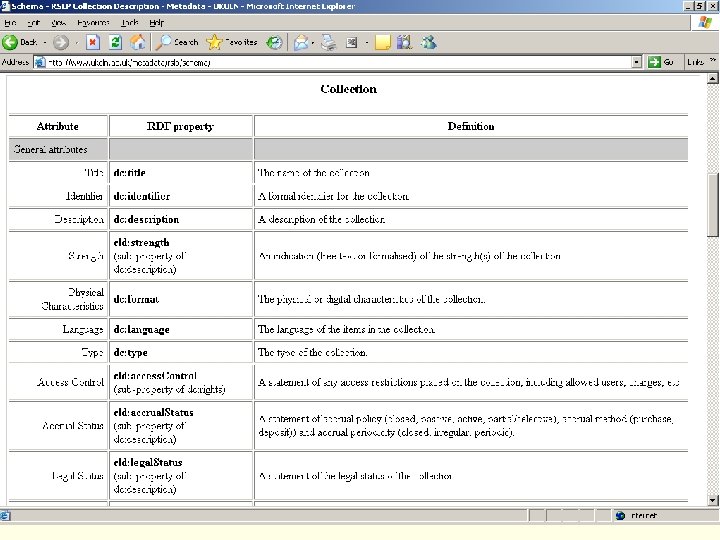This screenshot has height=540, width=720.
Task: Click the Attribute column header
Action: pos(58,126)
